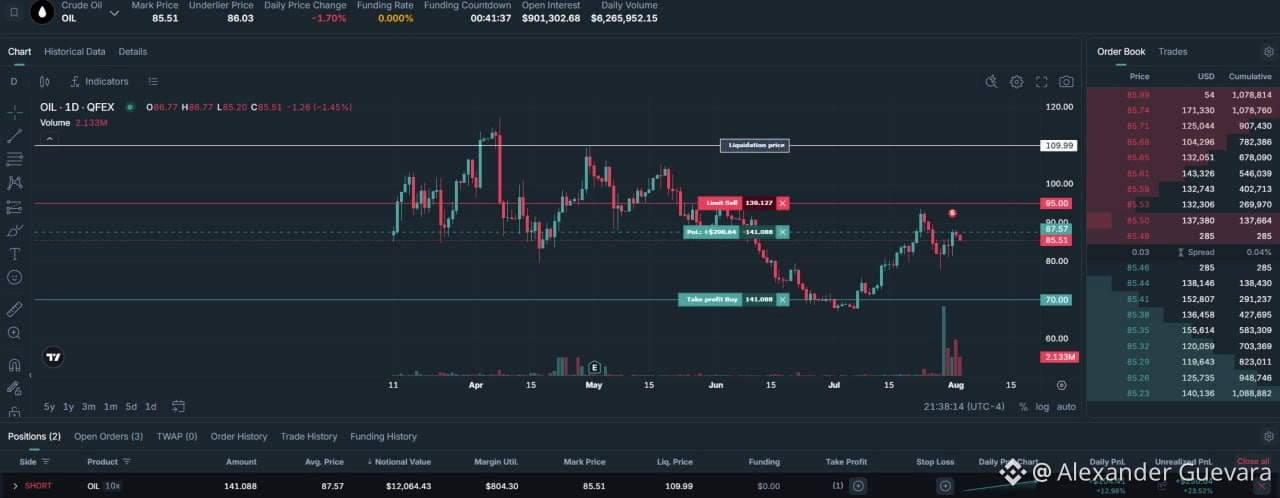Select the trend line drawing tool
The image size is (1280, 498).
[14, 135]
